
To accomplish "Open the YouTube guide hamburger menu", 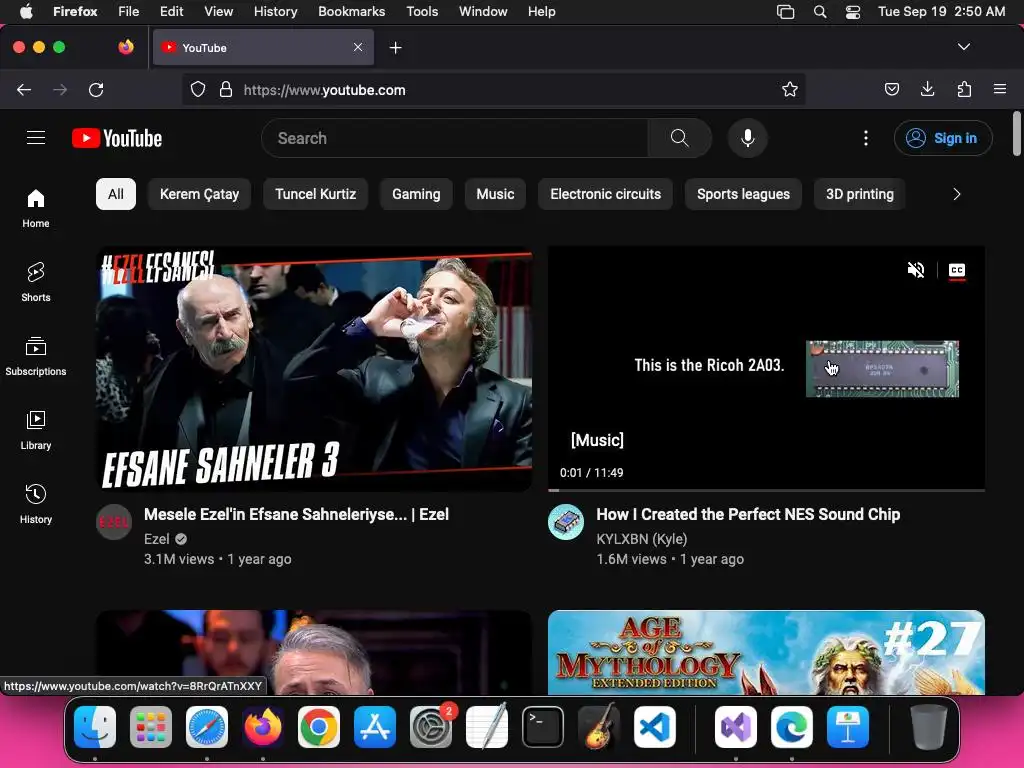I will pyautogui.click(x=36, y=138).
